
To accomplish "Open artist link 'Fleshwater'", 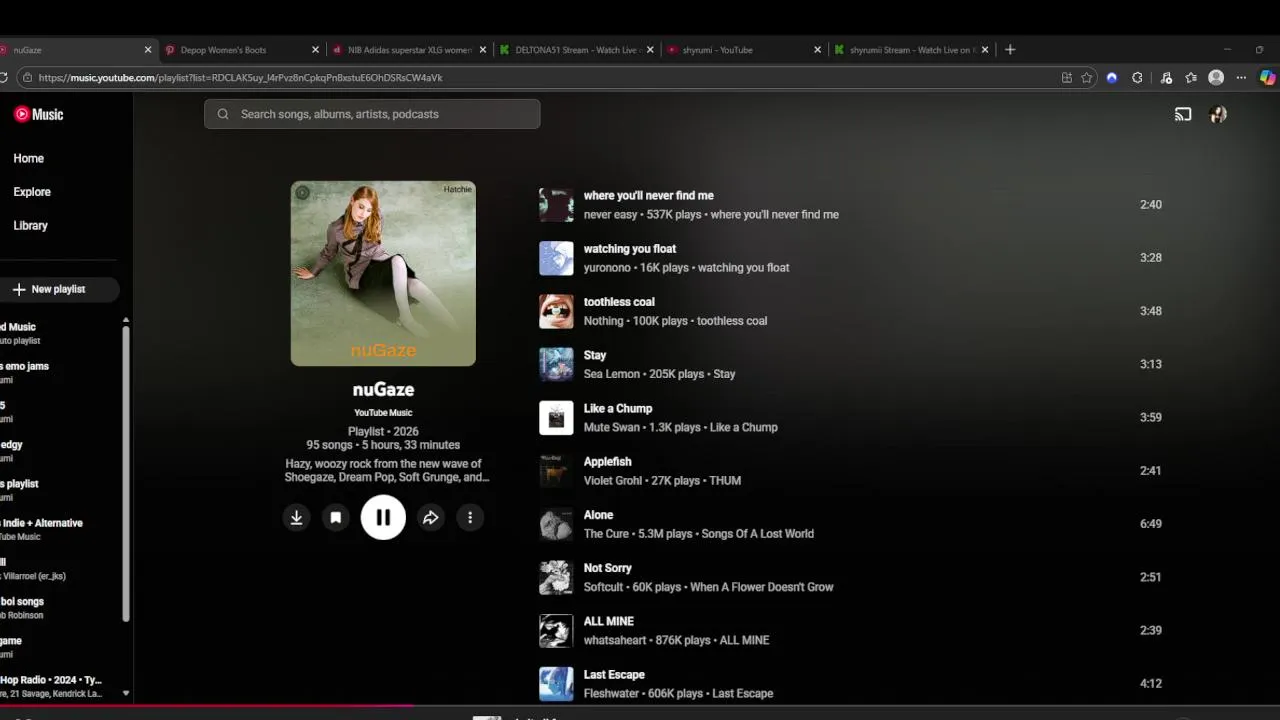I will pos(611,694).
